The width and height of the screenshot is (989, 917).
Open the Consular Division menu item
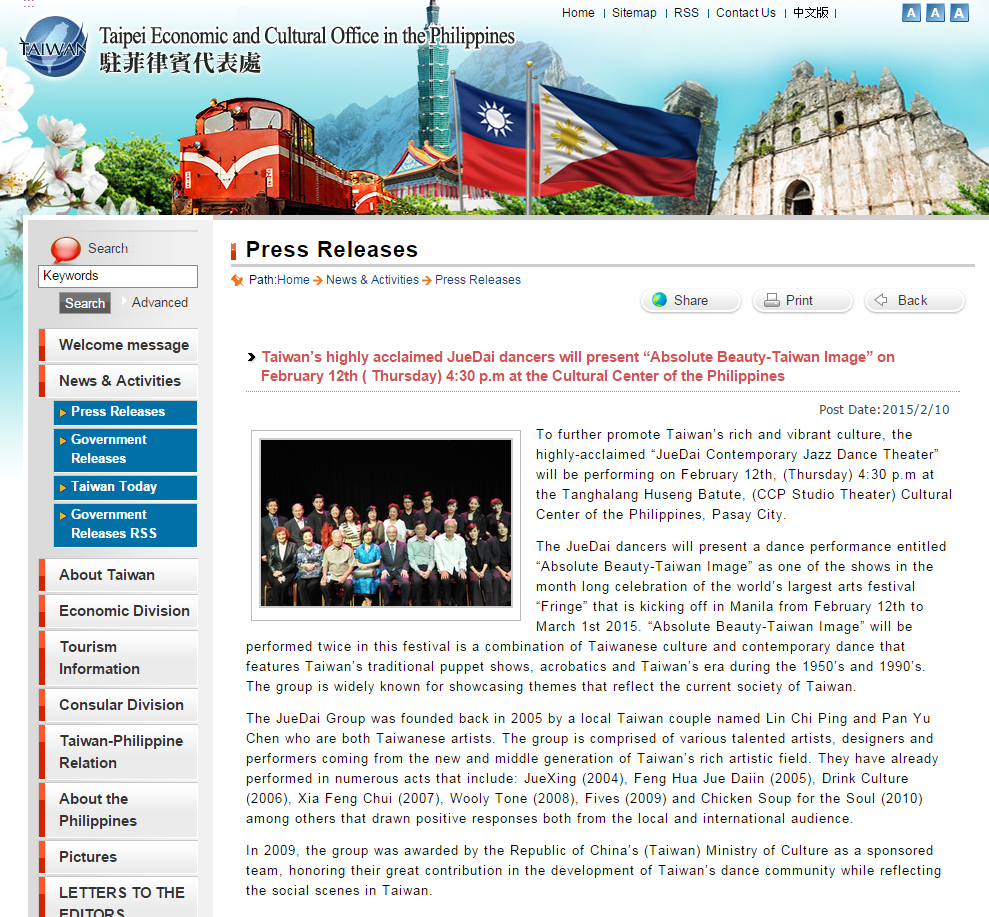pyautogui.click(x=119, y=705)
